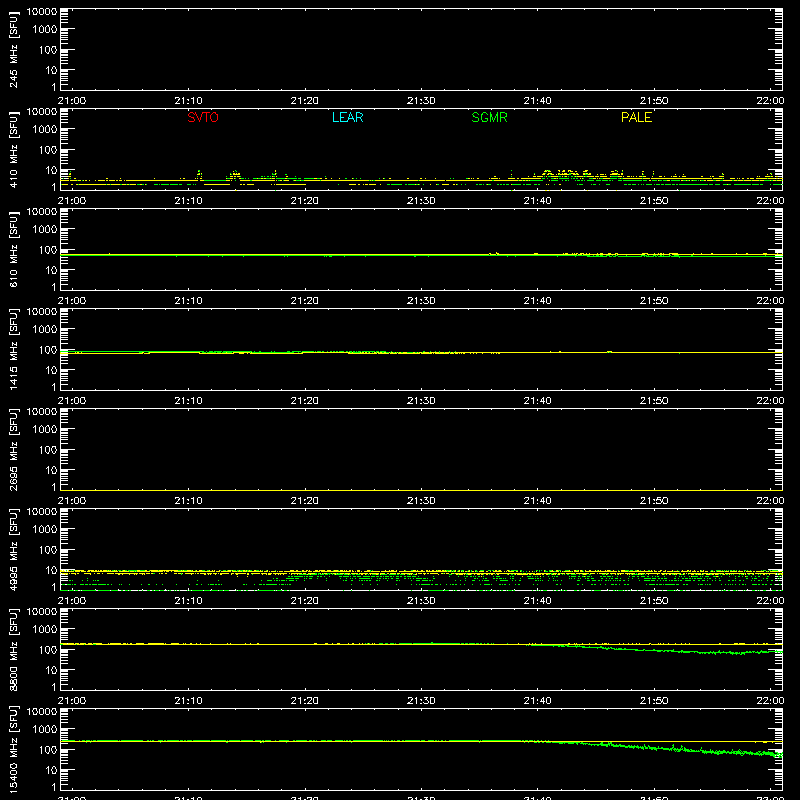Image resolution: width=800 pixels, height=800 pixels.
Task: Click 21:20 time label below 4995 MHz panel
Action: [x=305, y=601]
